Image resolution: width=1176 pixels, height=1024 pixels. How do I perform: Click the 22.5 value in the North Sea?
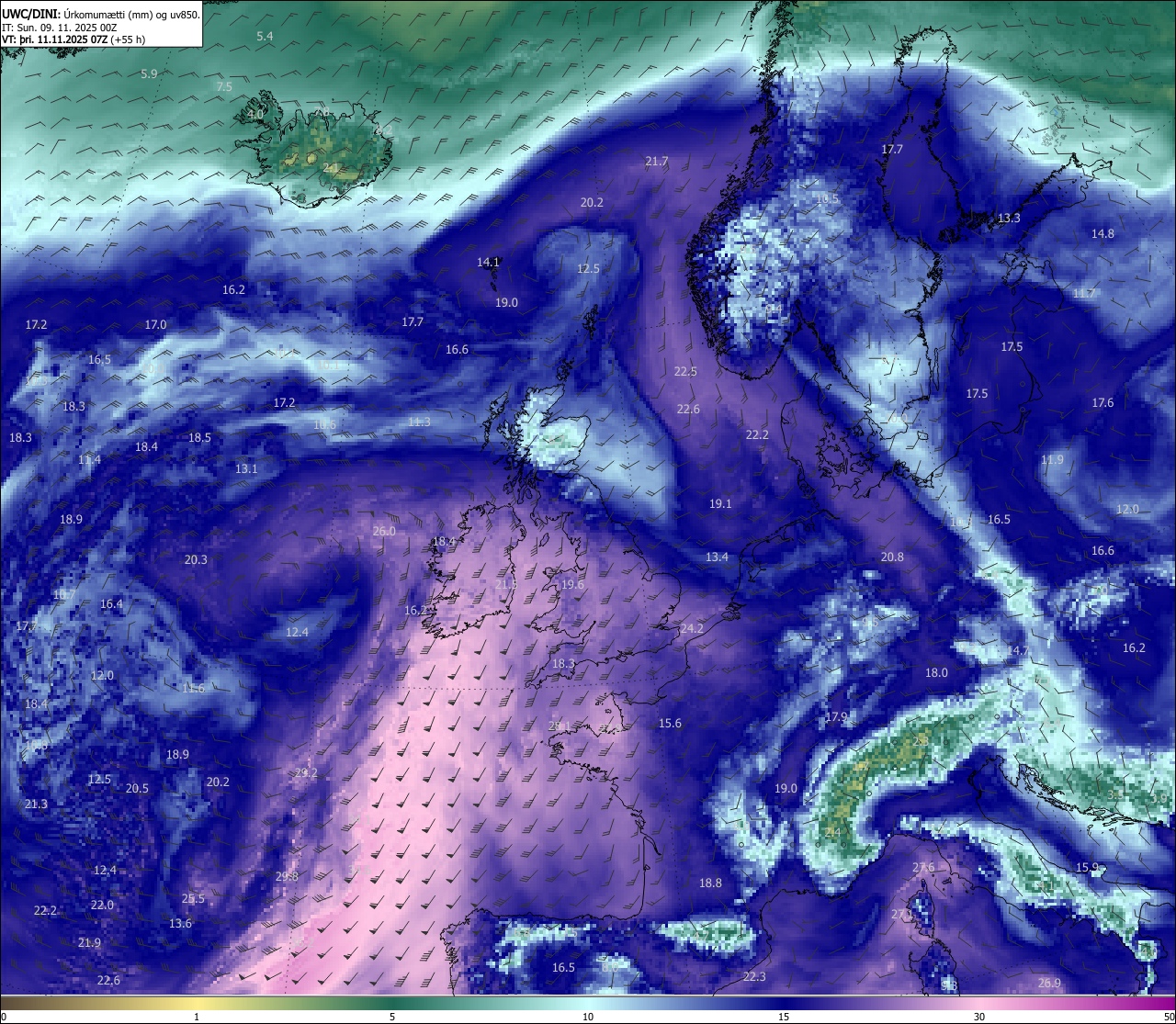[685, 371]
